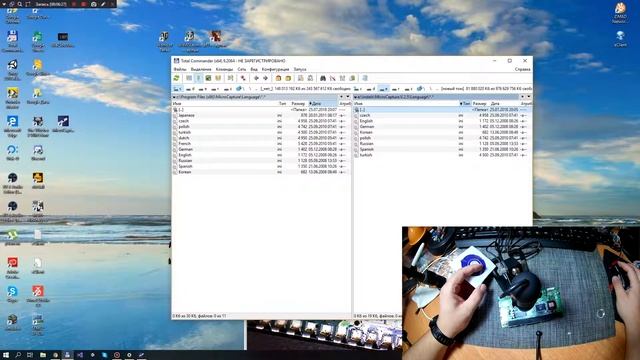
Task: Click the back arrow in the Total Commander toolbar
Action: [256, 78]
